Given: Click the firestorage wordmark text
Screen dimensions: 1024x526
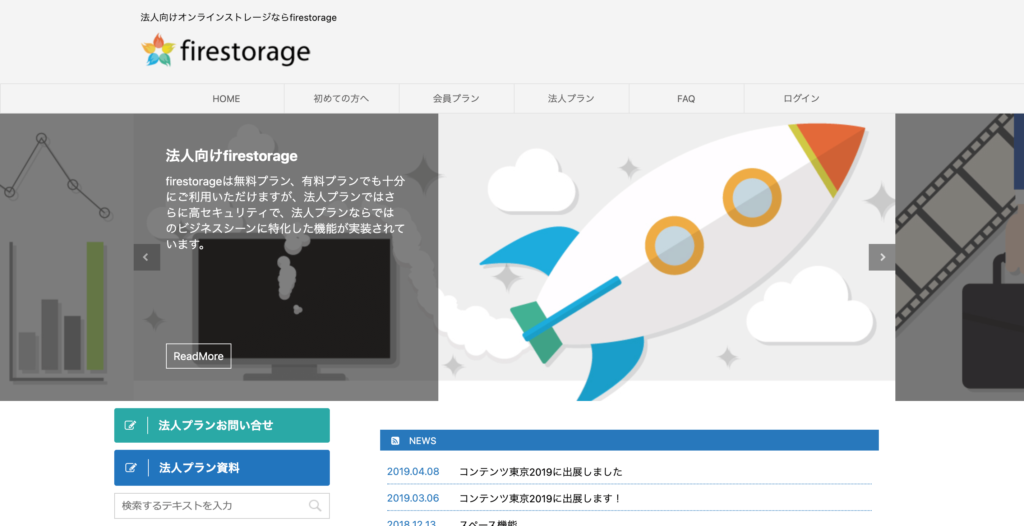Looking at the screenshot, I should point(245,52).
